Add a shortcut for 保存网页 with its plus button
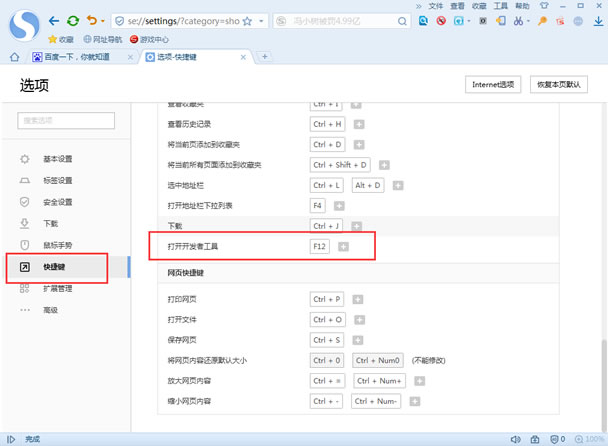 pyautogui.click(x=358, y=340)
